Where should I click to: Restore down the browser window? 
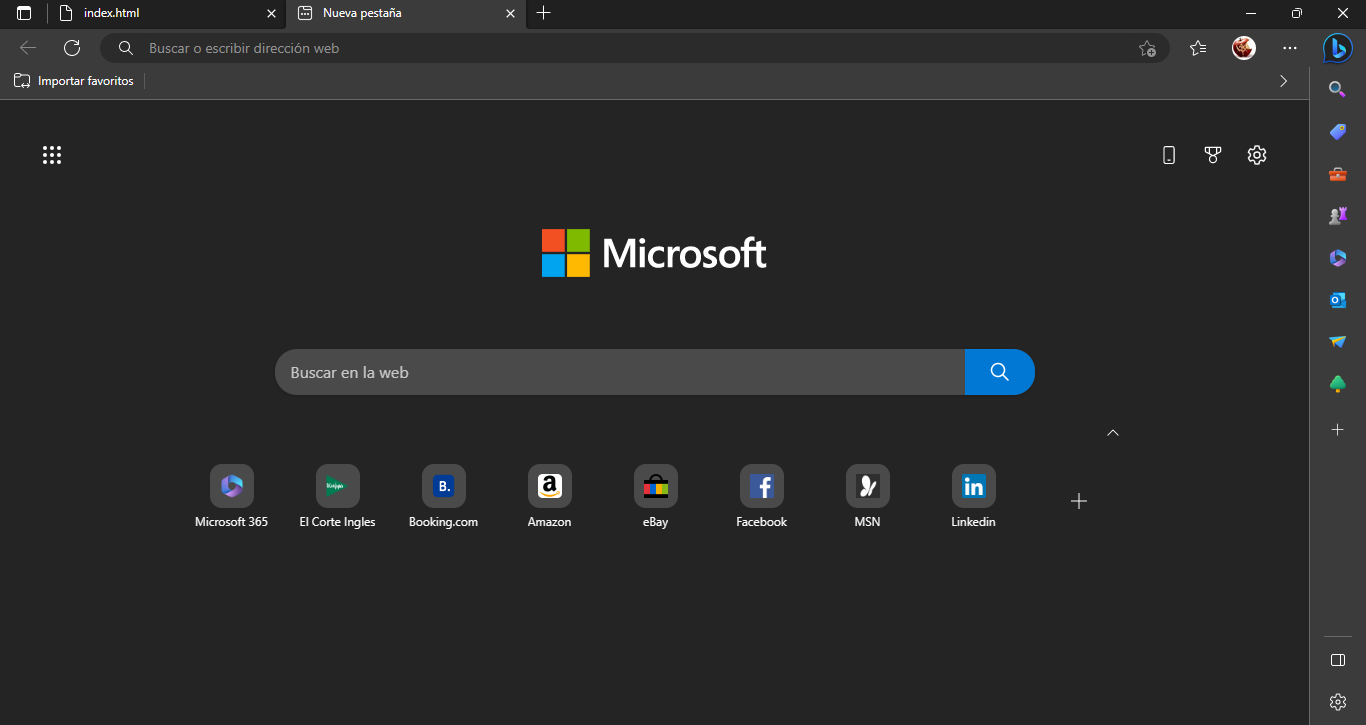tap(1297, 13)
